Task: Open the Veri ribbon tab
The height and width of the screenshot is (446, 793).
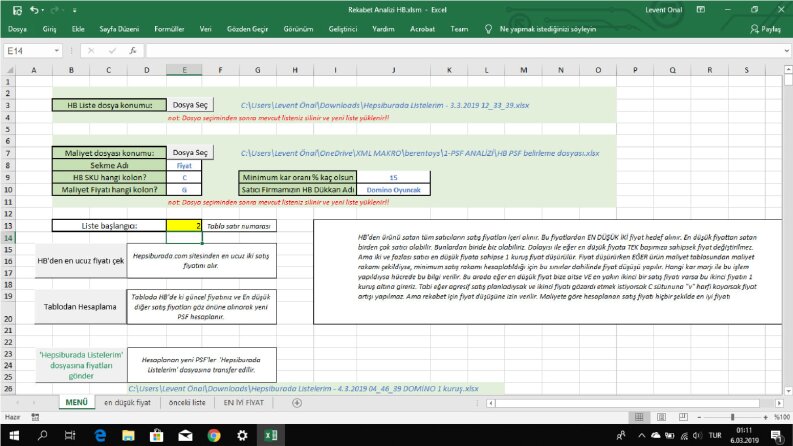Action: pos(205,29)
